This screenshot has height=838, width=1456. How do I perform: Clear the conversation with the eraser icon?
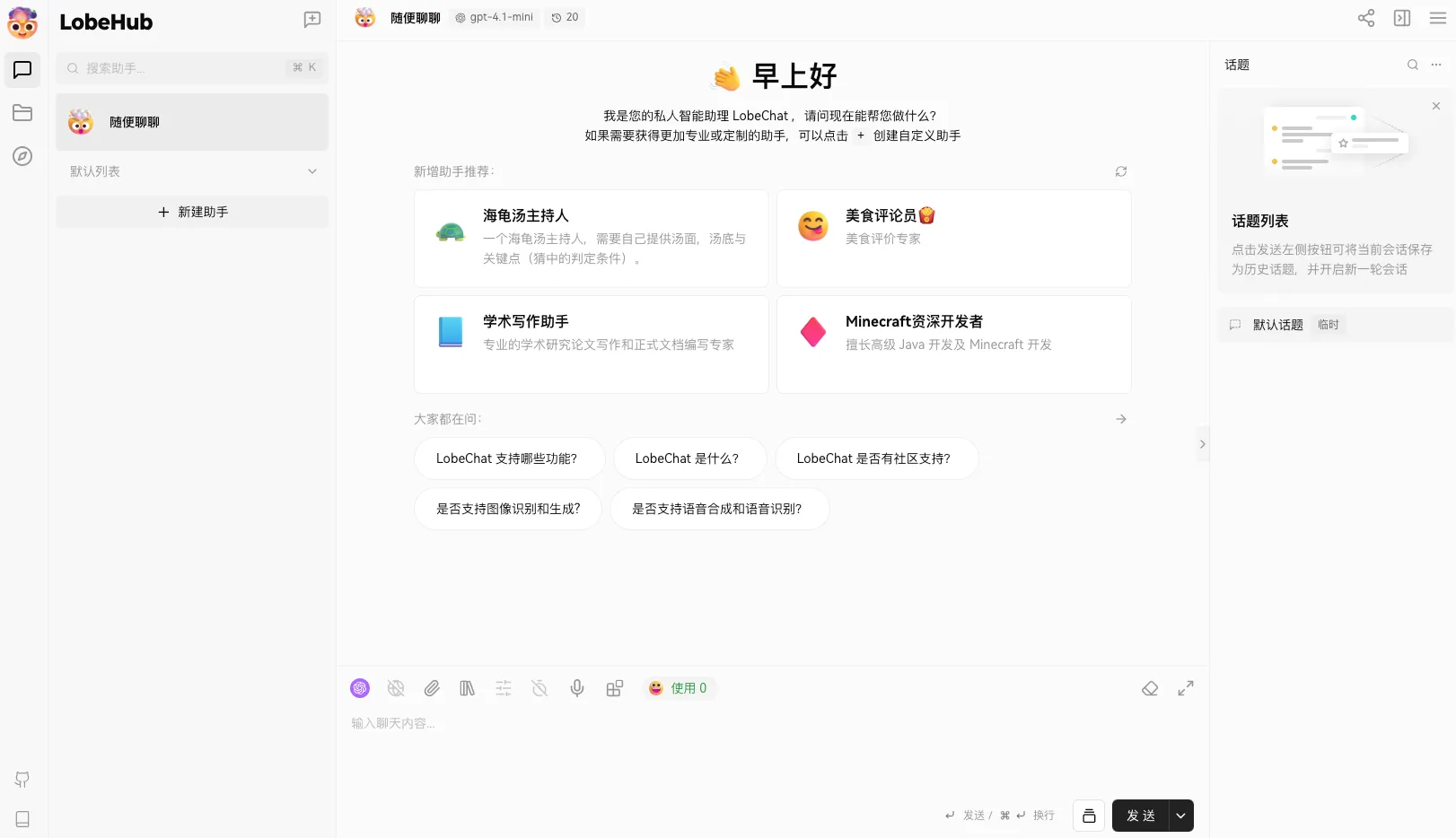(x=1150, y=688)
